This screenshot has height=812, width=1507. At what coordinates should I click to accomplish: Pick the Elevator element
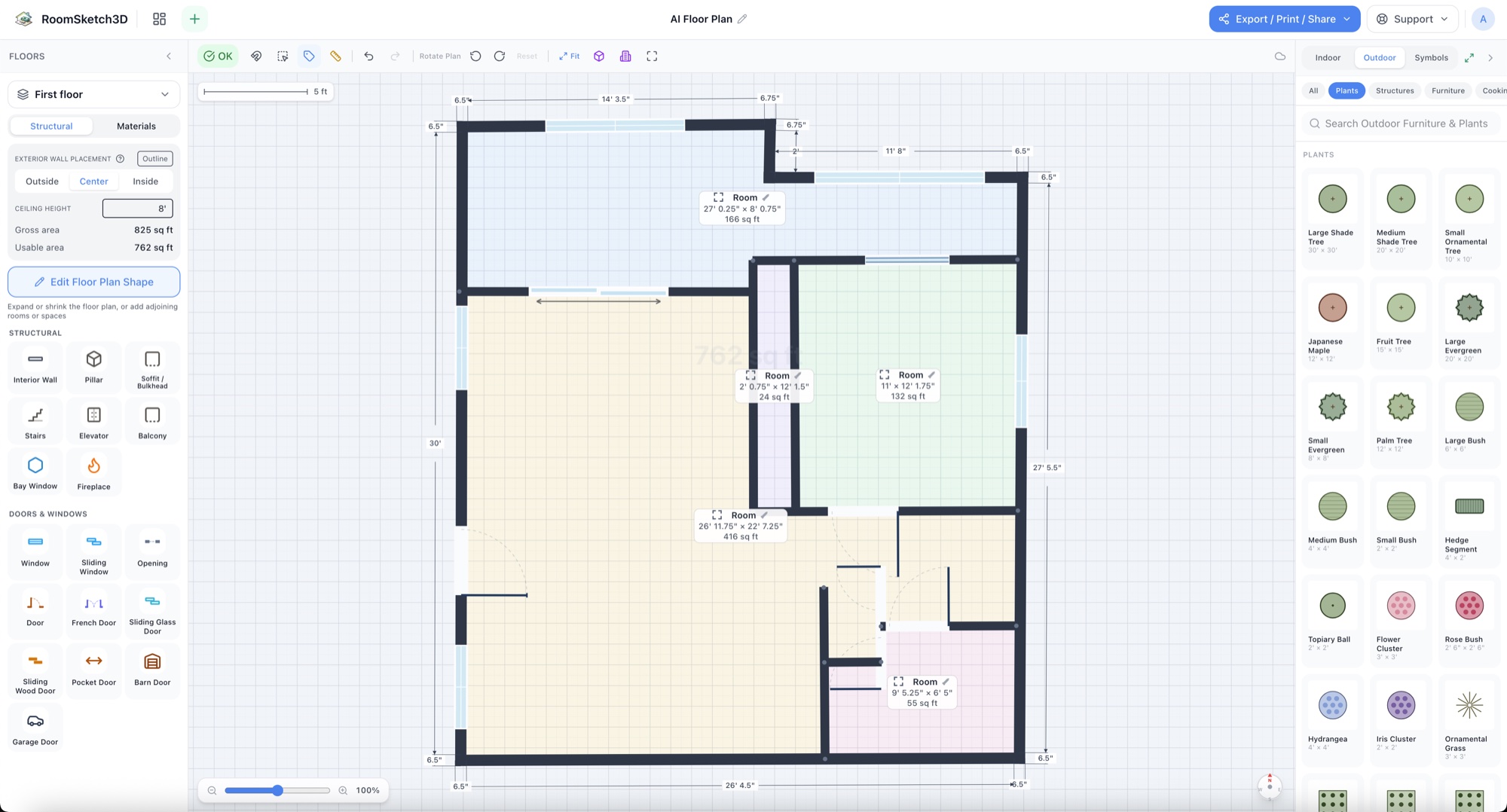tap(93, 423)
